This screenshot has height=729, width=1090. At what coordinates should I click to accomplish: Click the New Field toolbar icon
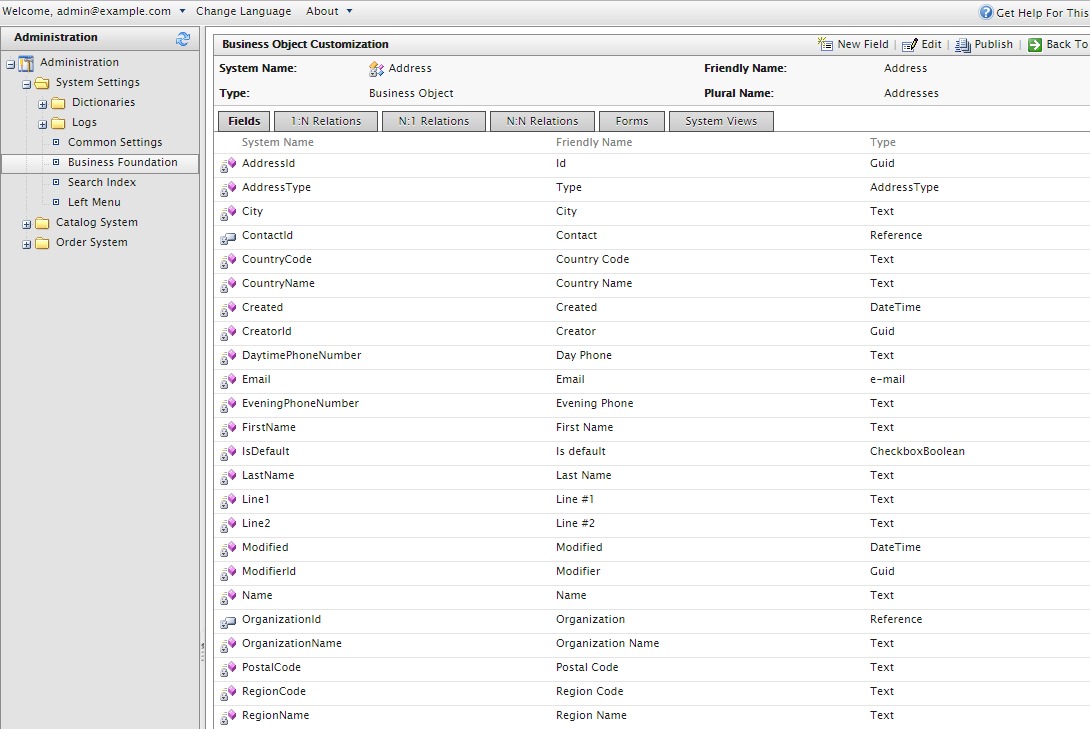825,44
